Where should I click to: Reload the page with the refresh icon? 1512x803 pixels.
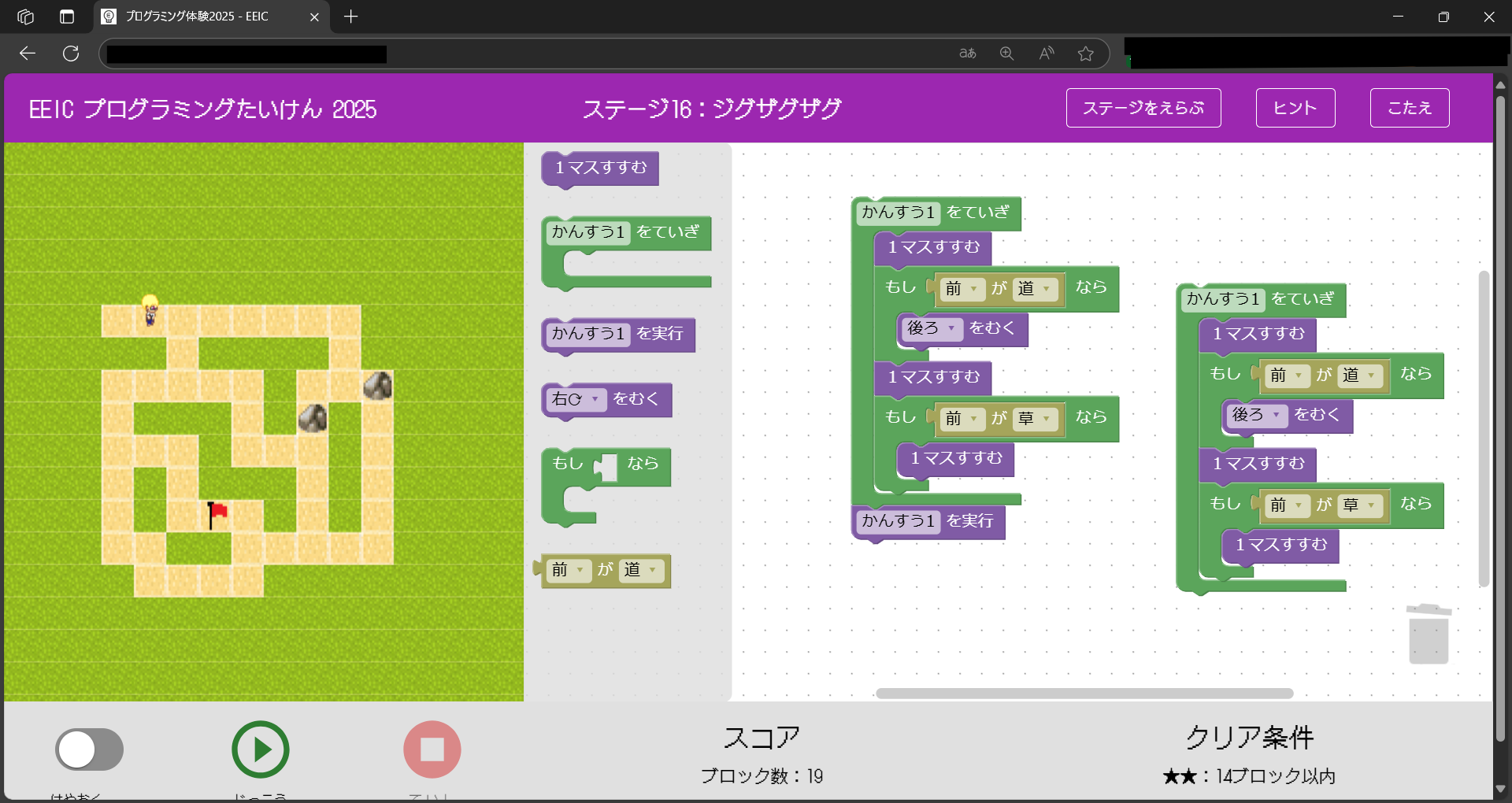pos(72,54)
